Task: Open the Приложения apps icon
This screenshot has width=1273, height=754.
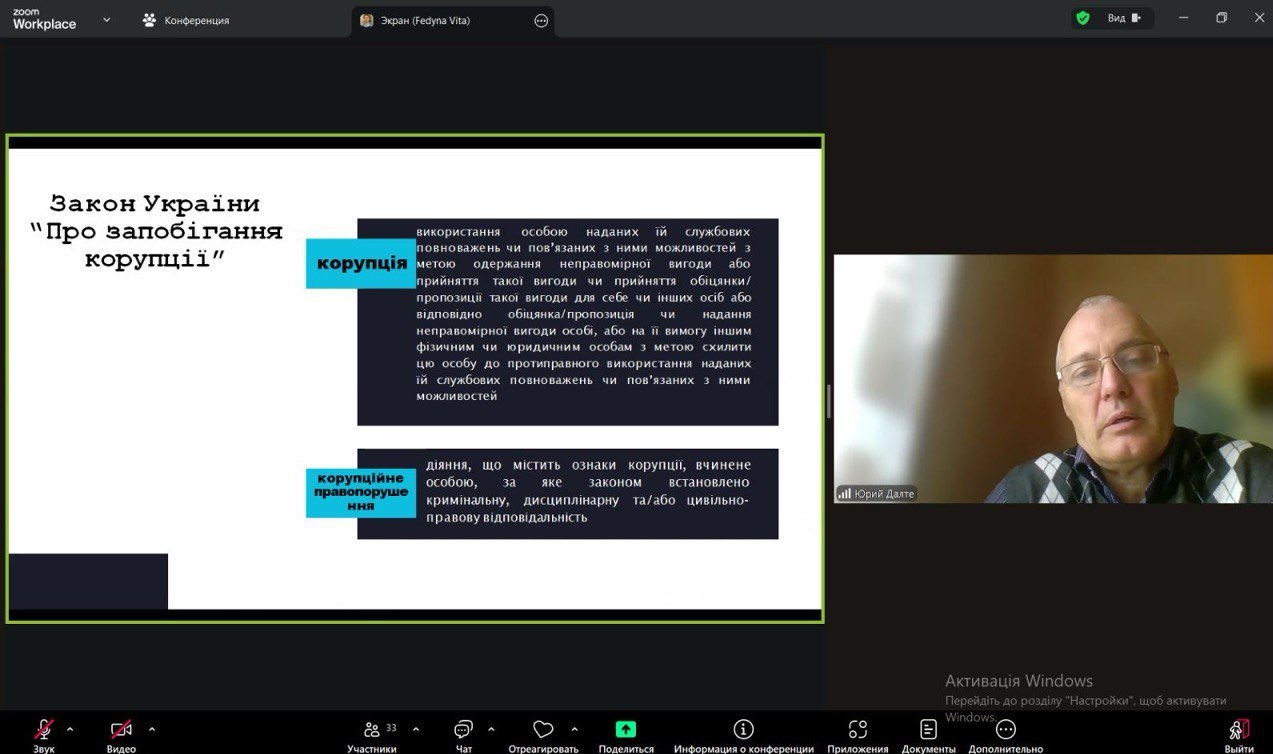Action: coord(857,730)
